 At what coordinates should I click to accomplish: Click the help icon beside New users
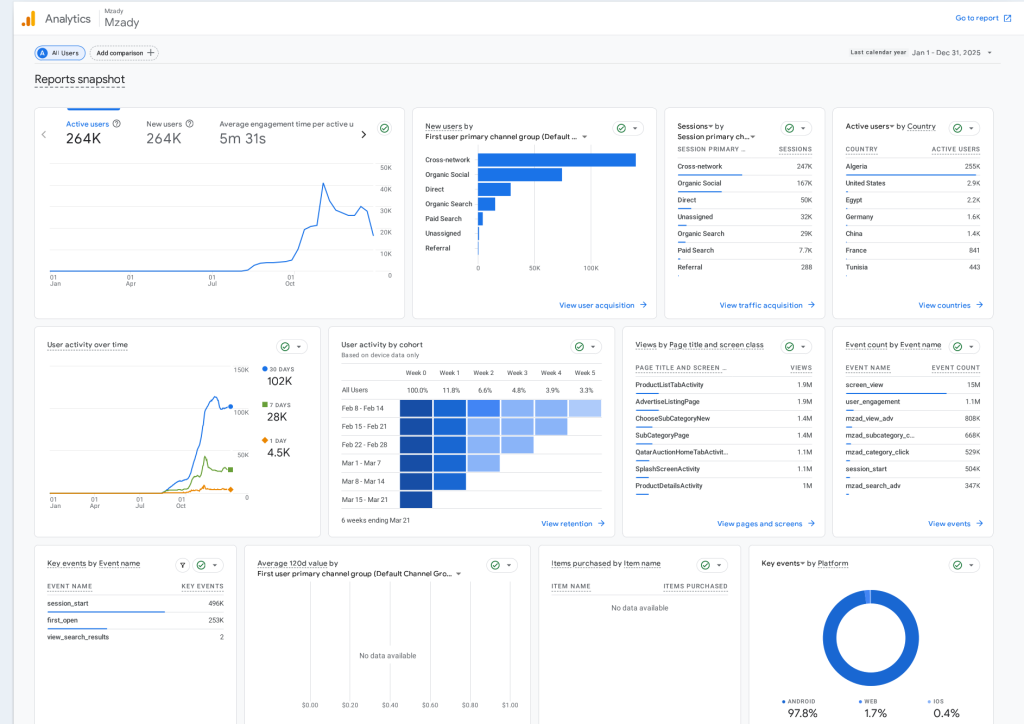190,124
